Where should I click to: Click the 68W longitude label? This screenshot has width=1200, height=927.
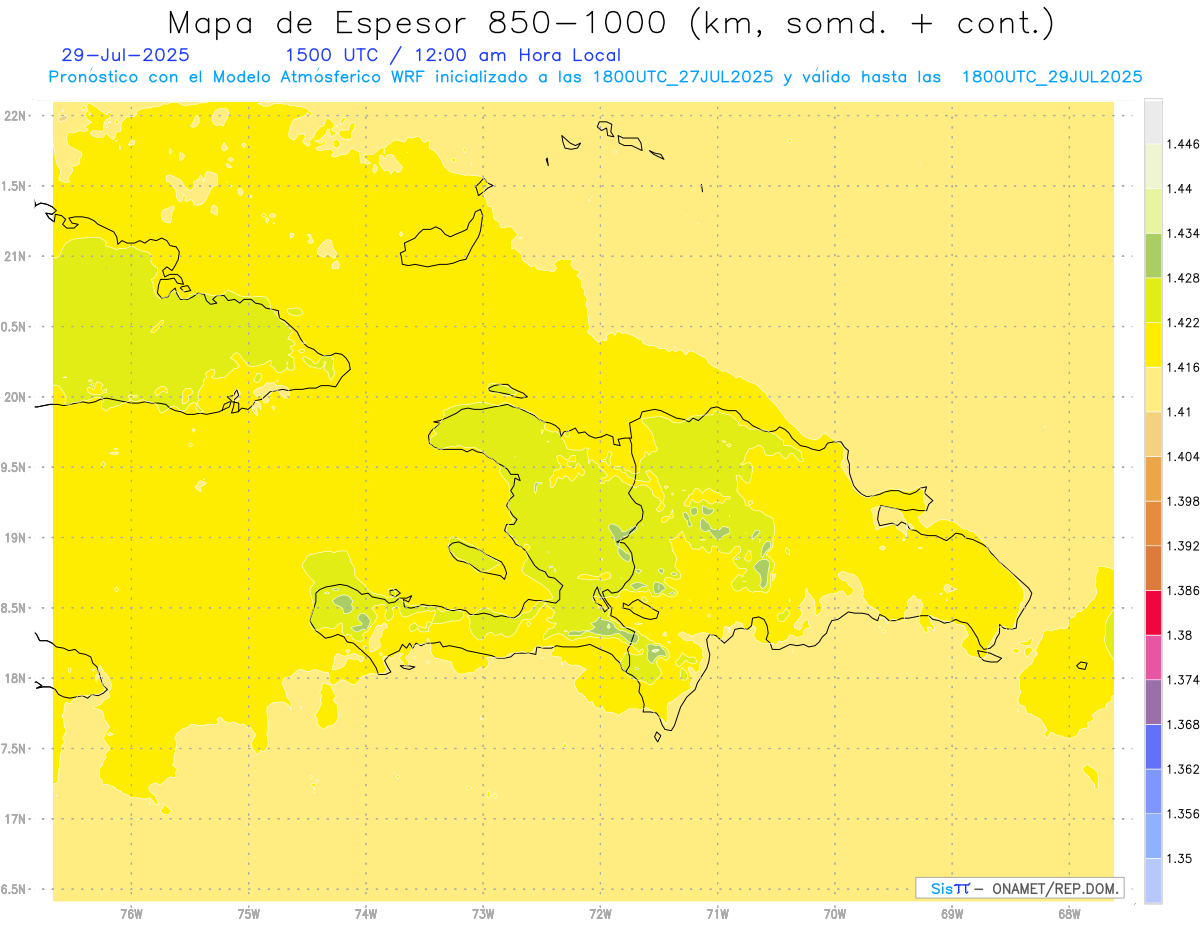(x=1069, y=914)
